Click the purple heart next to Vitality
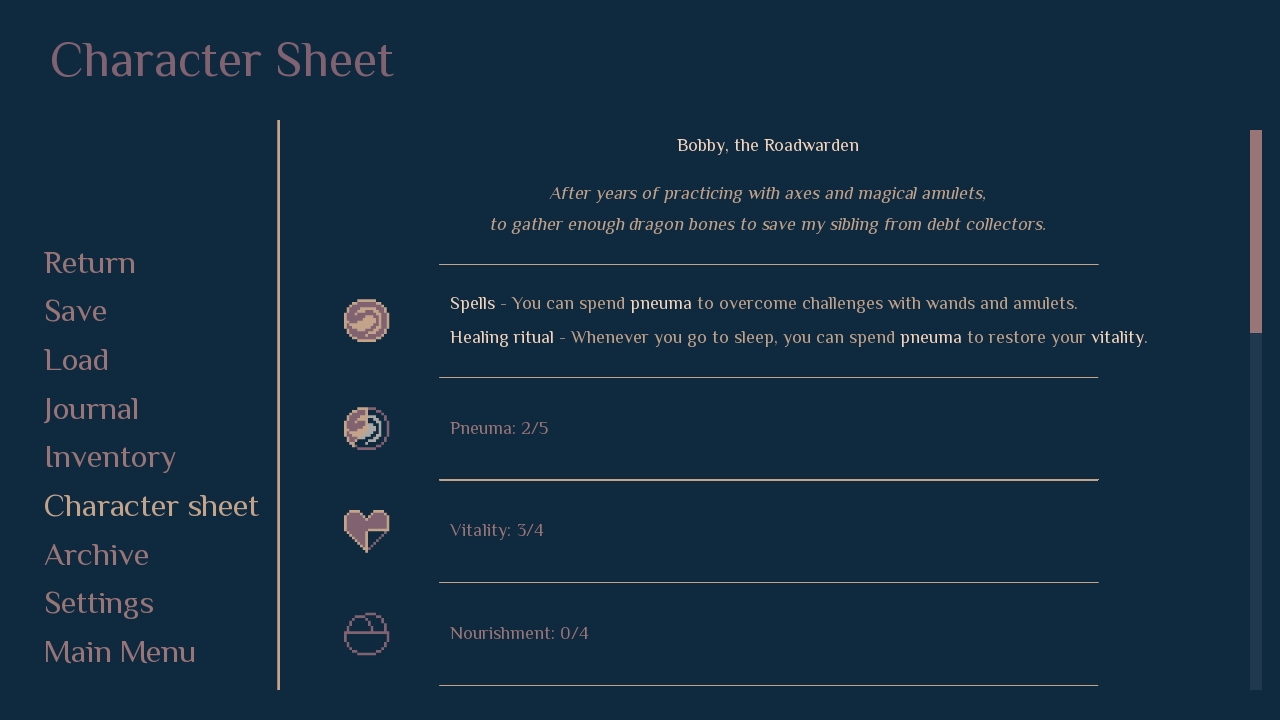 coord(366,530)
